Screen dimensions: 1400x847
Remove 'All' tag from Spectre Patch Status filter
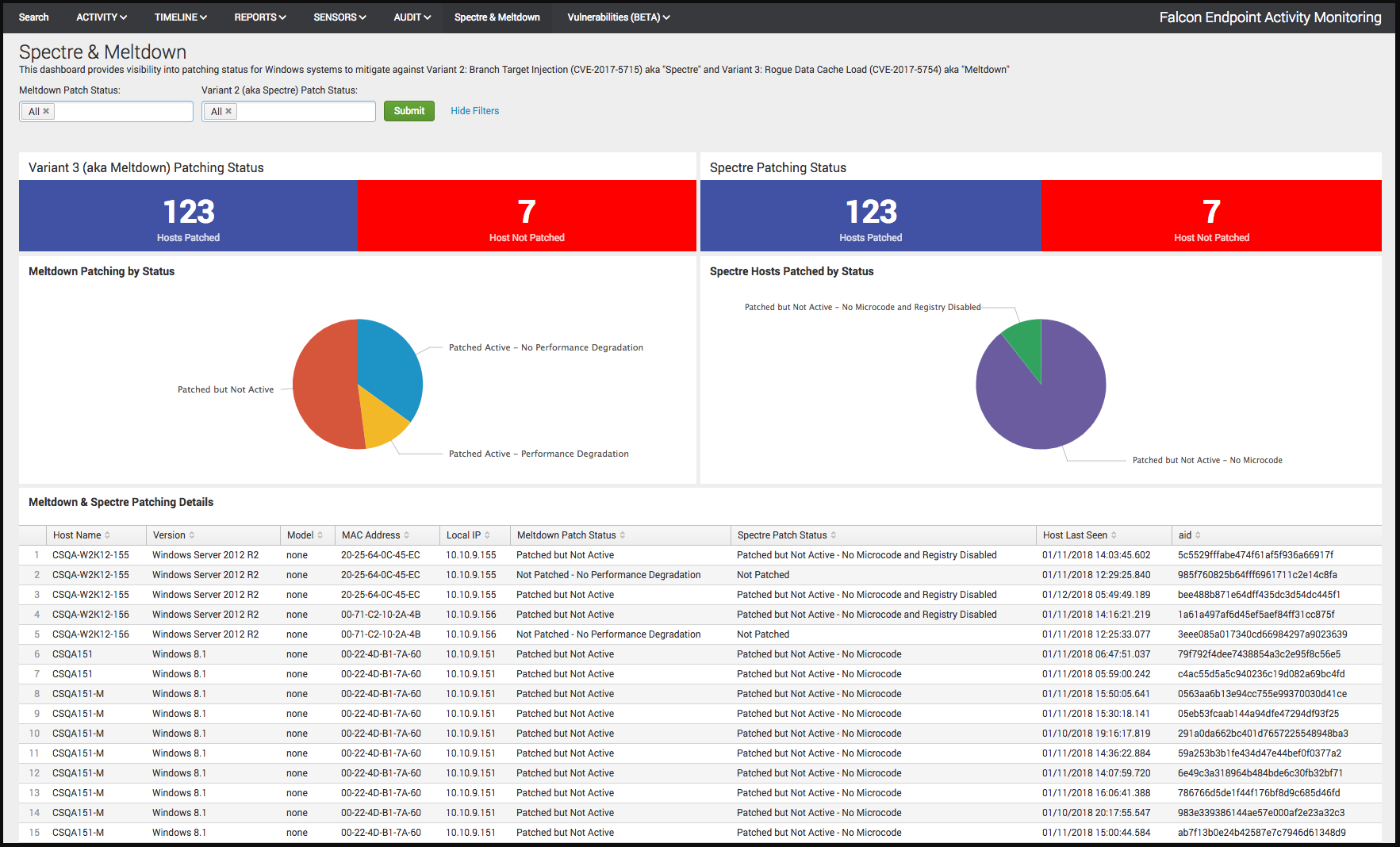(x=228, y=111)
